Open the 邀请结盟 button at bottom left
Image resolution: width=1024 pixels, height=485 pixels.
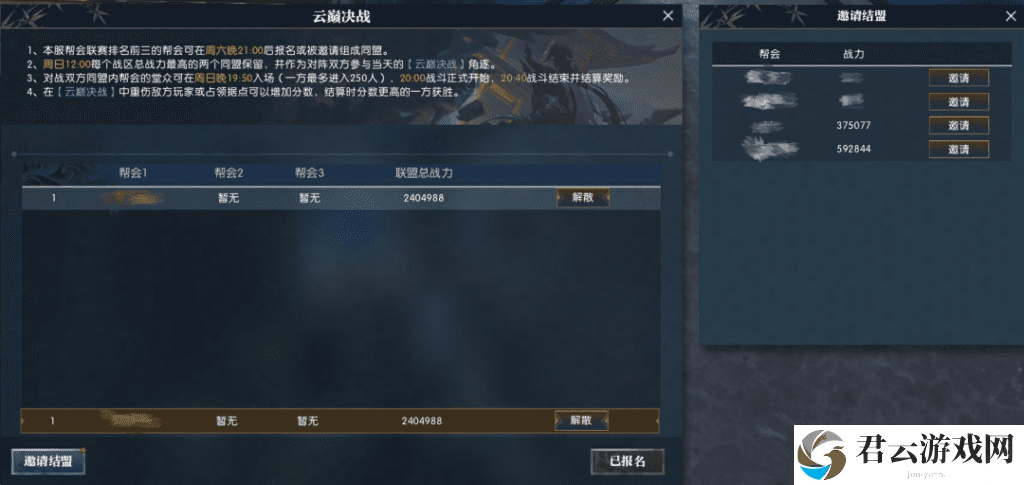[x=48, y=461]
